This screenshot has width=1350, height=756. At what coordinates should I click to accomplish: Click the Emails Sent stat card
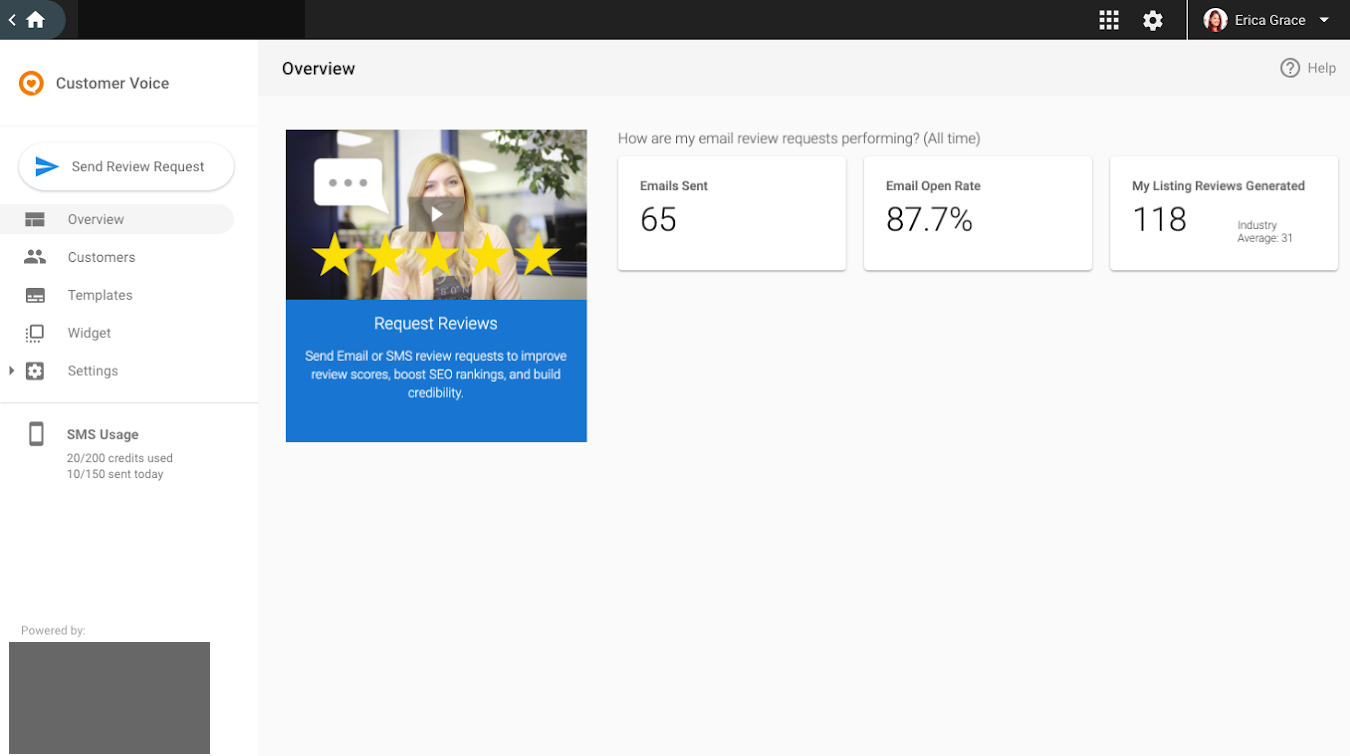click(732, 213)
